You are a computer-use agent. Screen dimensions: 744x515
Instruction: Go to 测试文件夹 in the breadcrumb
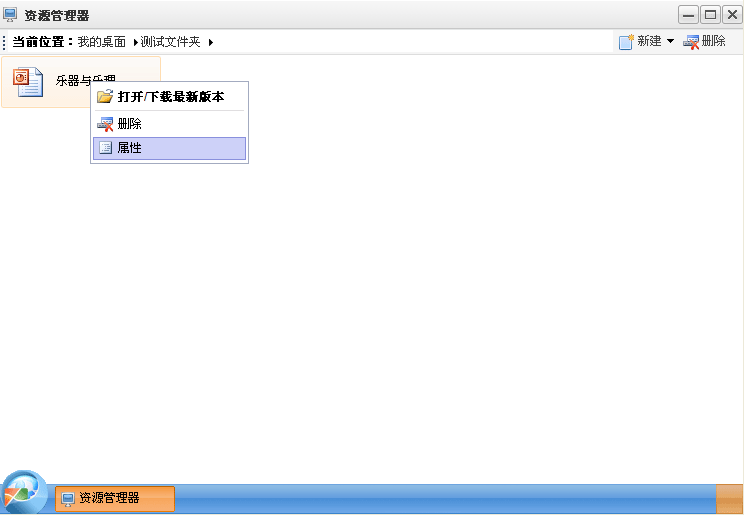pyautogui.click(x=171, y=42)
